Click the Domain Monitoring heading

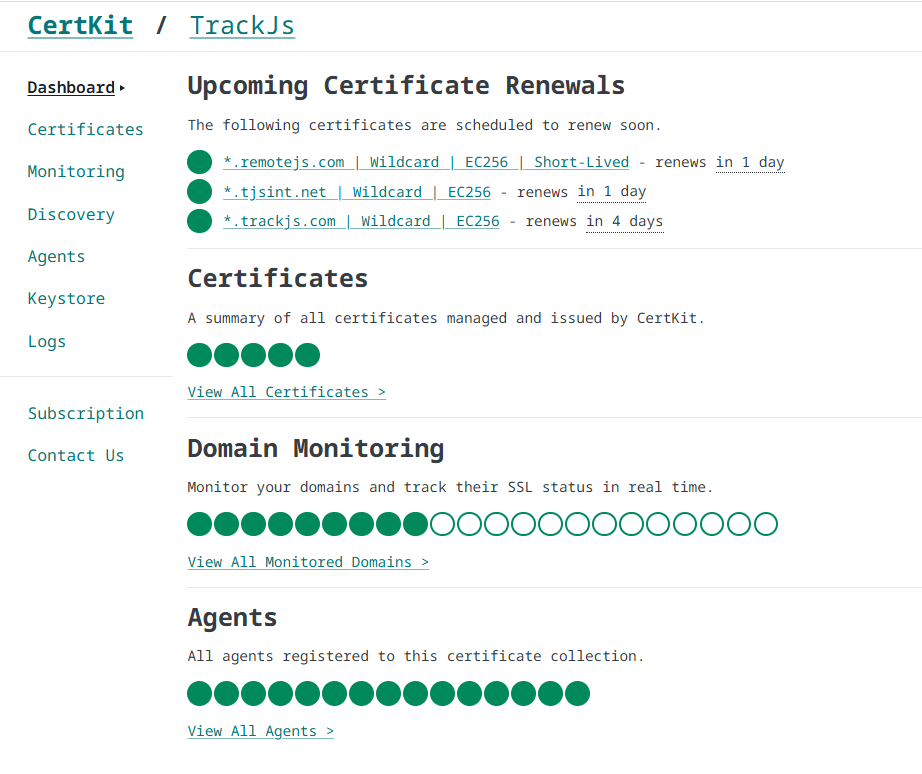(315, 449)
